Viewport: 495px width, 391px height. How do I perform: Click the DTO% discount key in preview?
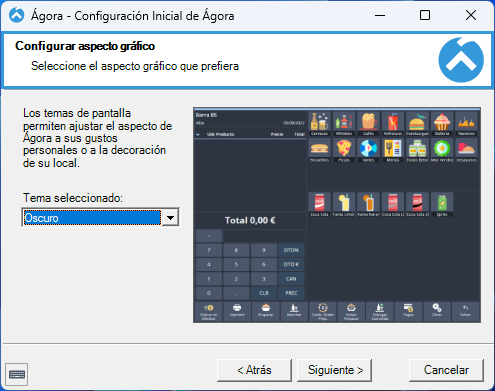coord(291,250)
